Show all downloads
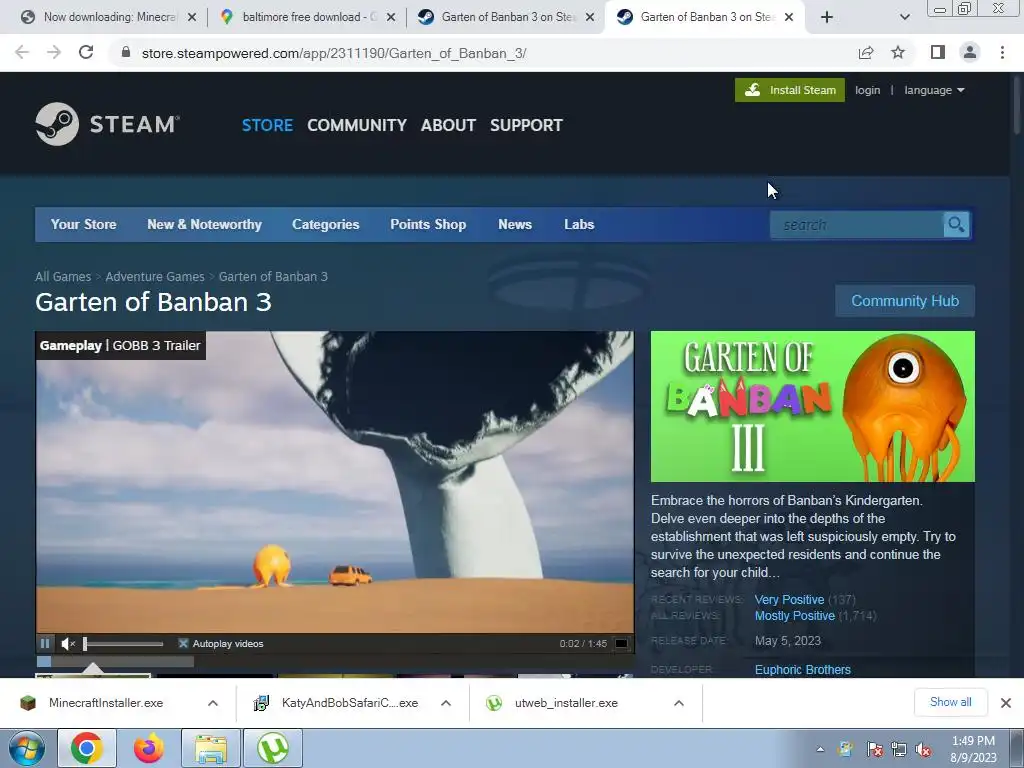The image size is (1024, 768). coord(950,702)
